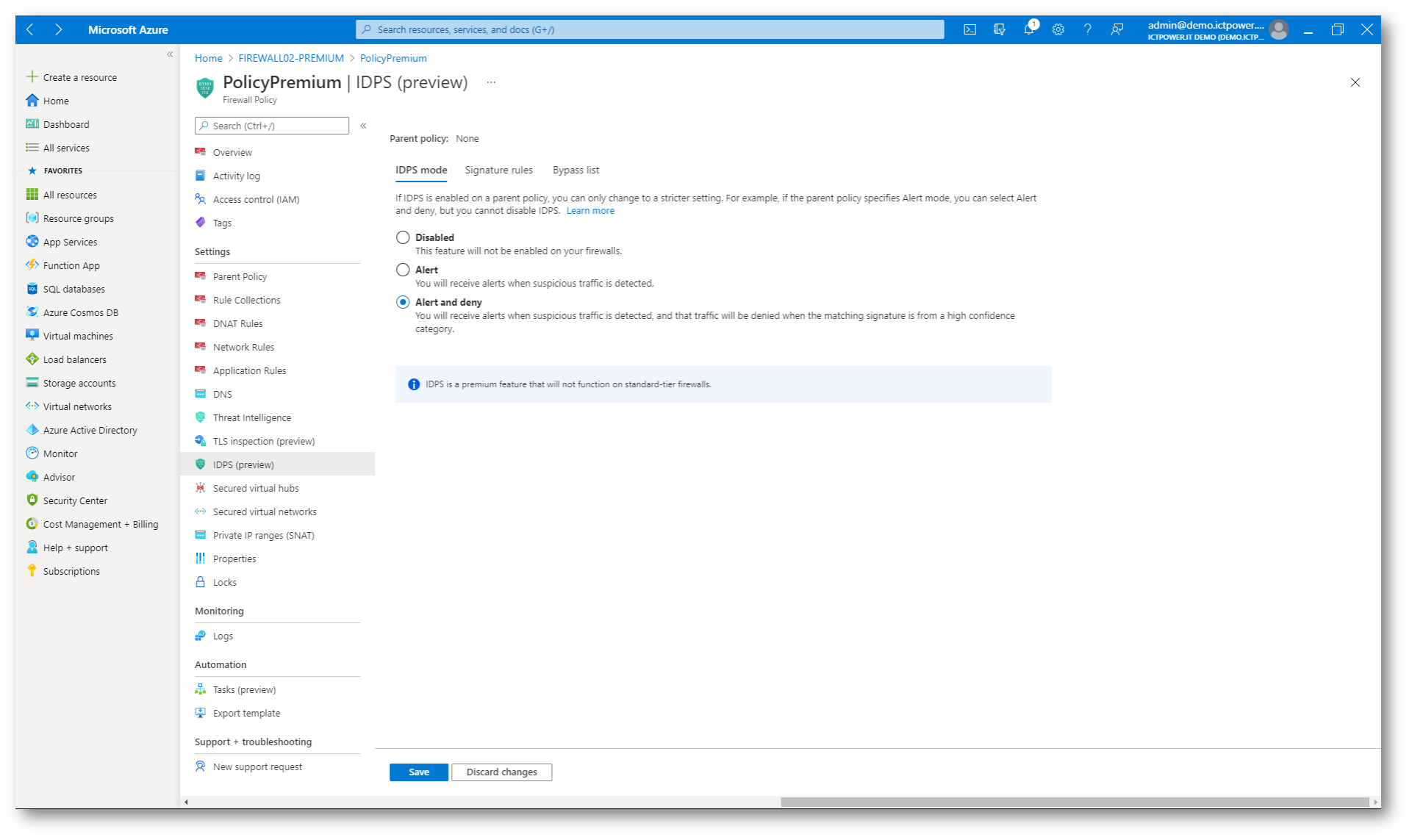This screenshot has width=1412, height=840.
Task: Follow the Learn more link
Action: pos(590,211)
